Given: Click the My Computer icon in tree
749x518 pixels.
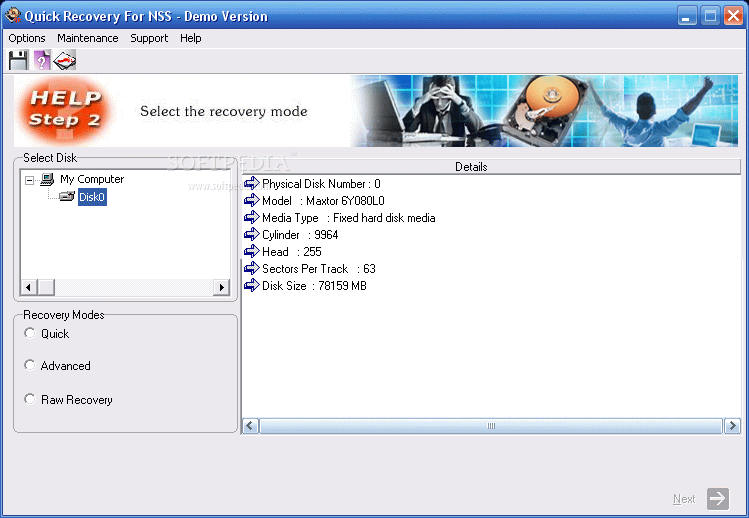Looking at the screenshot, I should coord(47,179).
